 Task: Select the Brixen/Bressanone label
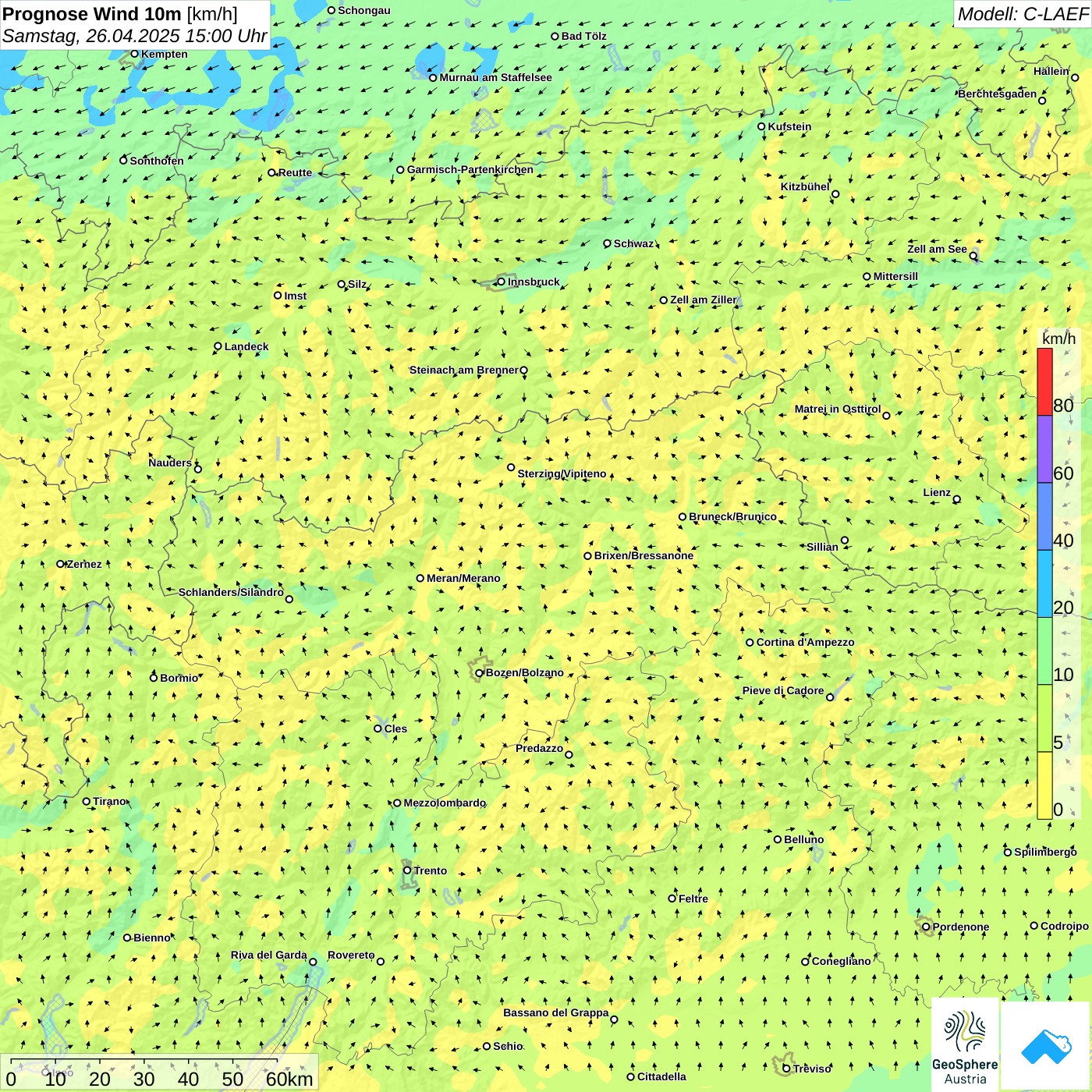pos(643,555)
